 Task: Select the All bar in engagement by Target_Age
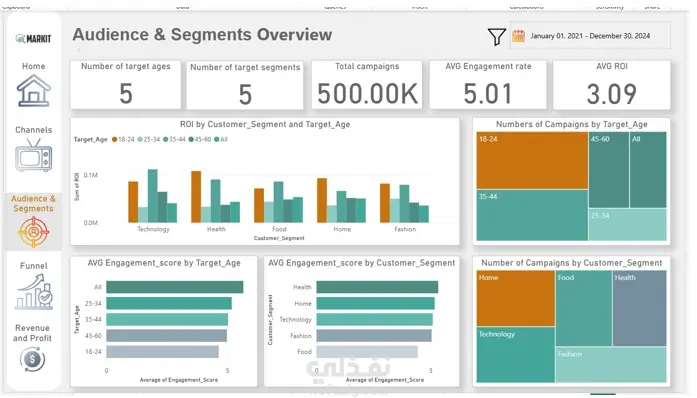point(175,287)
